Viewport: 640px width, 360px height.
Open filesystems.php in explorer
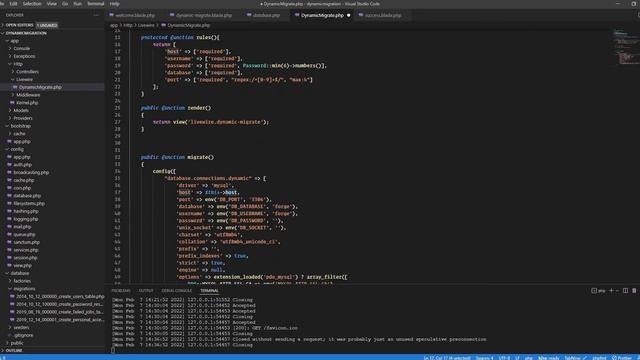coord(29,204)
